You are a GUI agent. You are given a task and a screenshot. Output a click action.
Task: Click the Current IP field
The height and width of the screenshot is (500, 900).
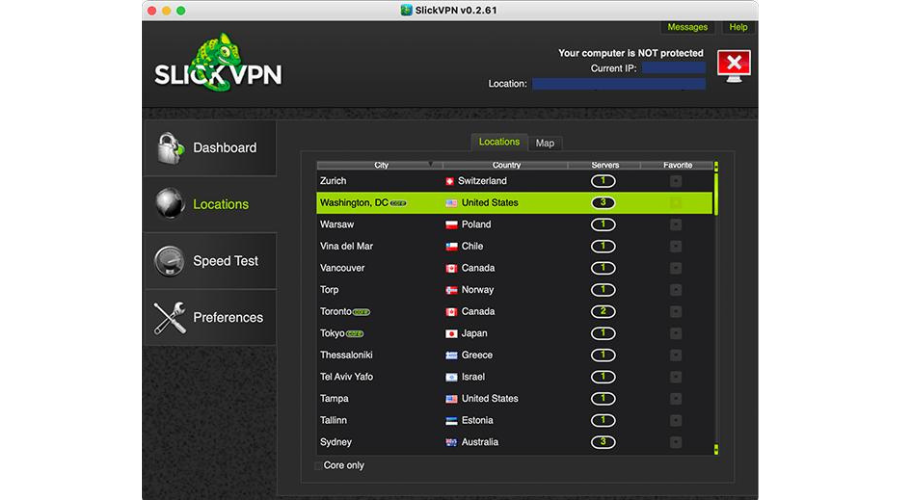tap(673, 68)
